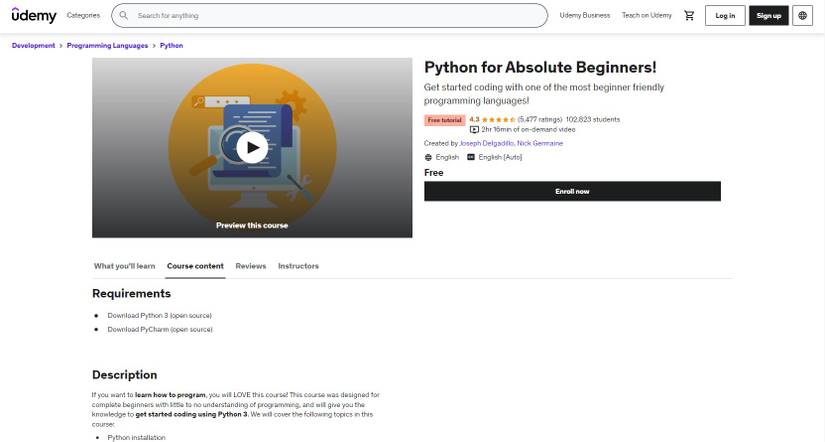The height and width of the screenshot is (442, 825).
Task: Open the language selector globe button
Action: pos(802,15)
